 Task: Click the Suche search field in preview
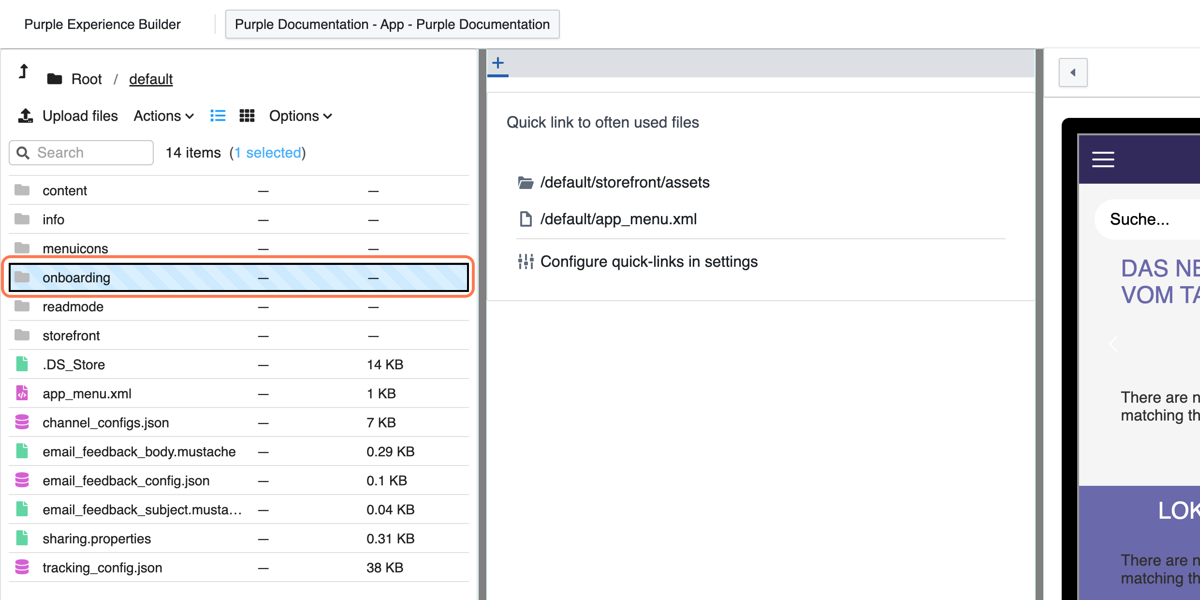click(1148, 219)
